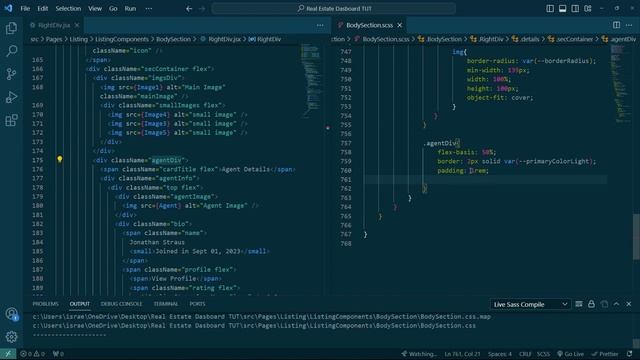Open the File menu
Screen dimensions: 640x360
(x=25, y=8)
